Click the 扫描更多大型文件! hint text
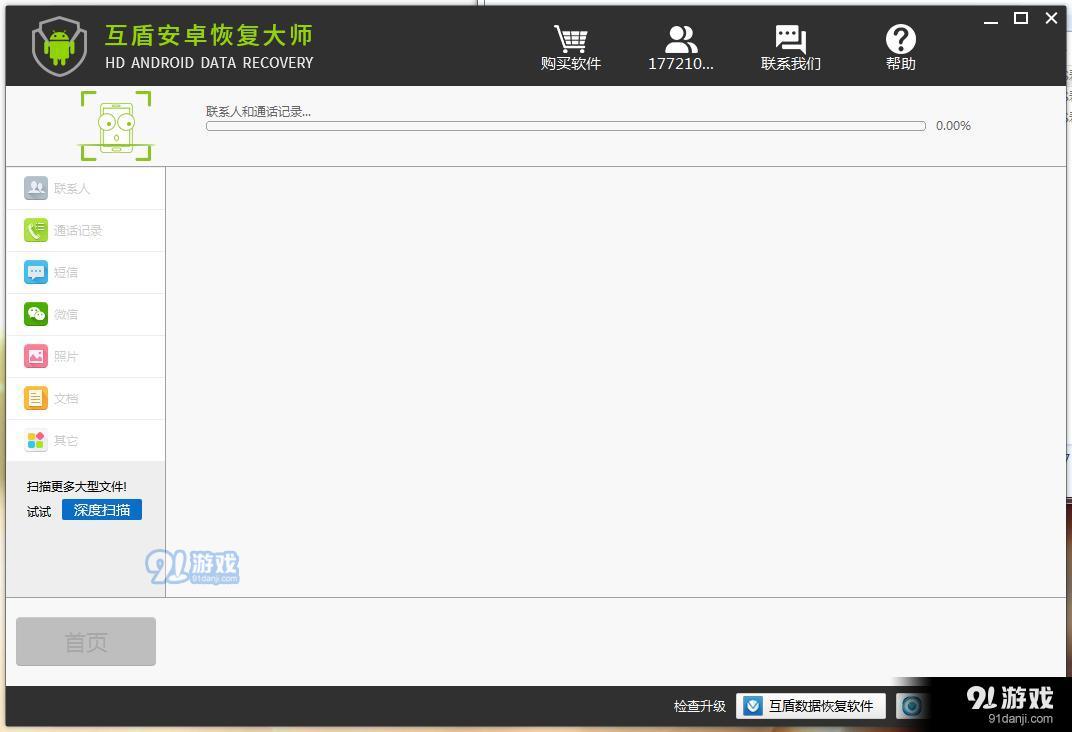 pyautogui.click(x=77, y=487)
